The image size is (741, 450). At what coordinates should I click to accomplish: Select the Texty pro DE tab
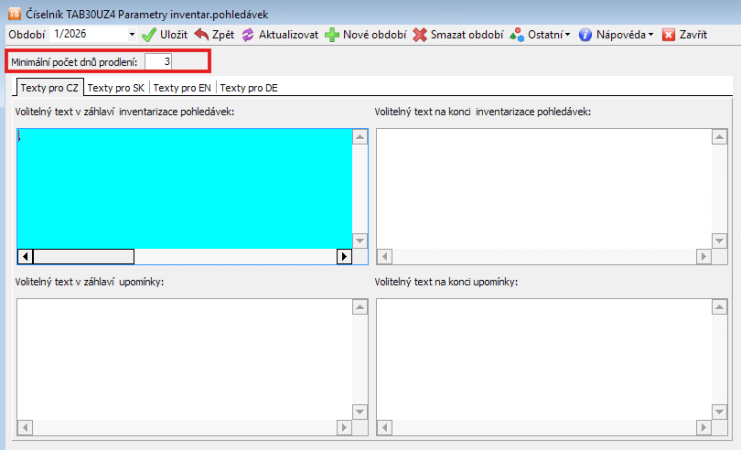[x=249, y=88]
